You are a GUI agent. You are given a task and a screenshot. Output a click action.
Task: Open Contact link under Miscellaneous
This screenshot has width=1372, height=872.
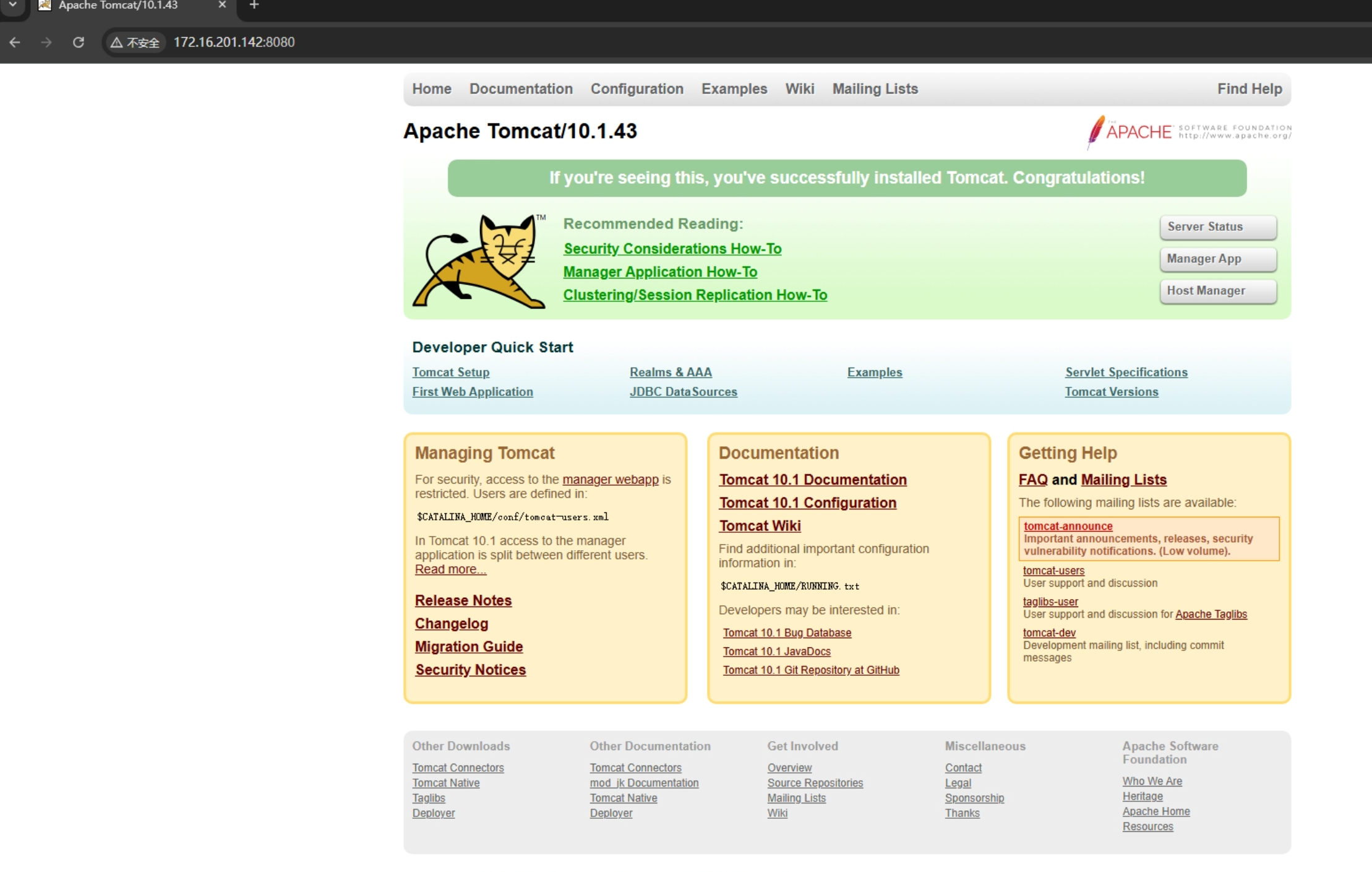(963, 768)
